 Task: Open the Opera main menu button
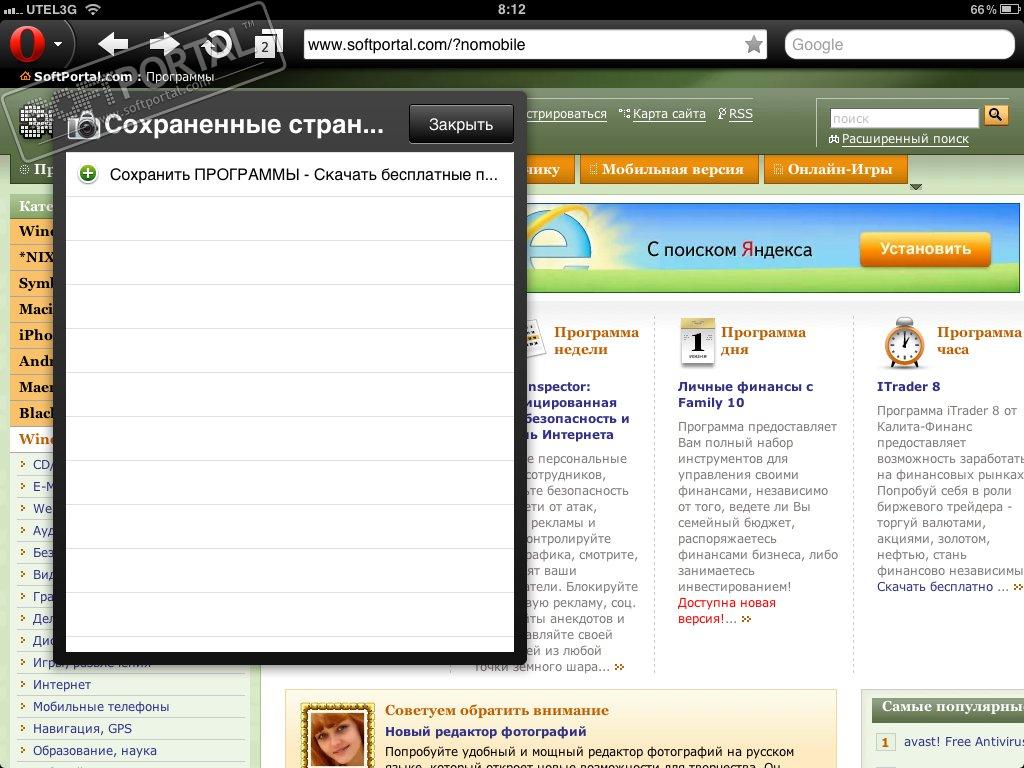pos(36,44)
